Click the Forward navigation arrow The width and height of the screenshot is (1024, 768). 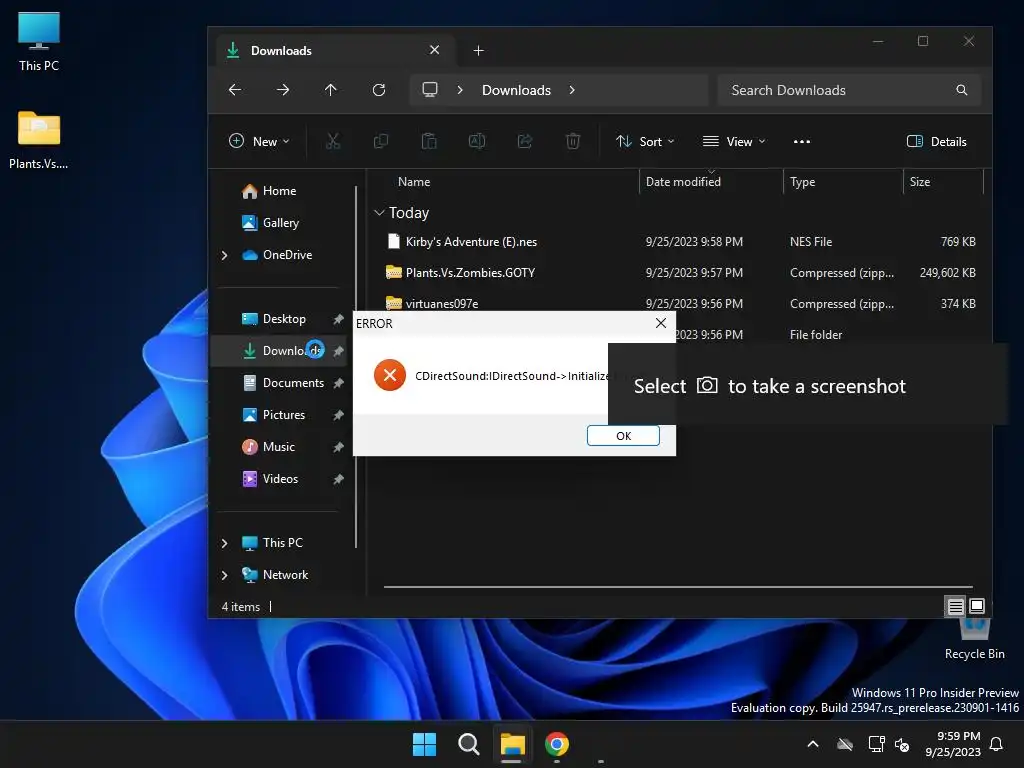[283, 90]
